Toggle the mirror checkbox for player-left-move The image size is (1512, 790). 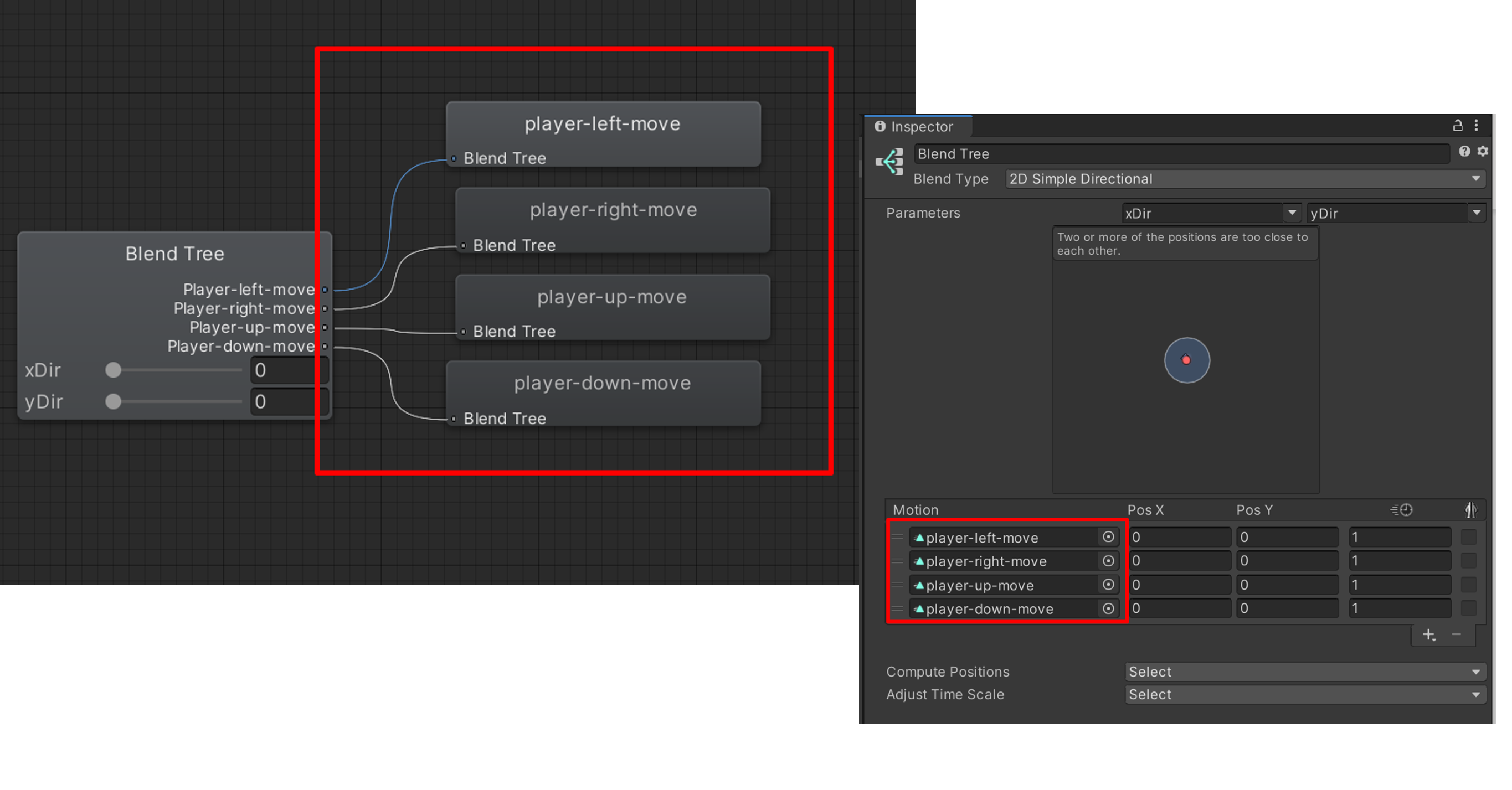click(1469, 537)
